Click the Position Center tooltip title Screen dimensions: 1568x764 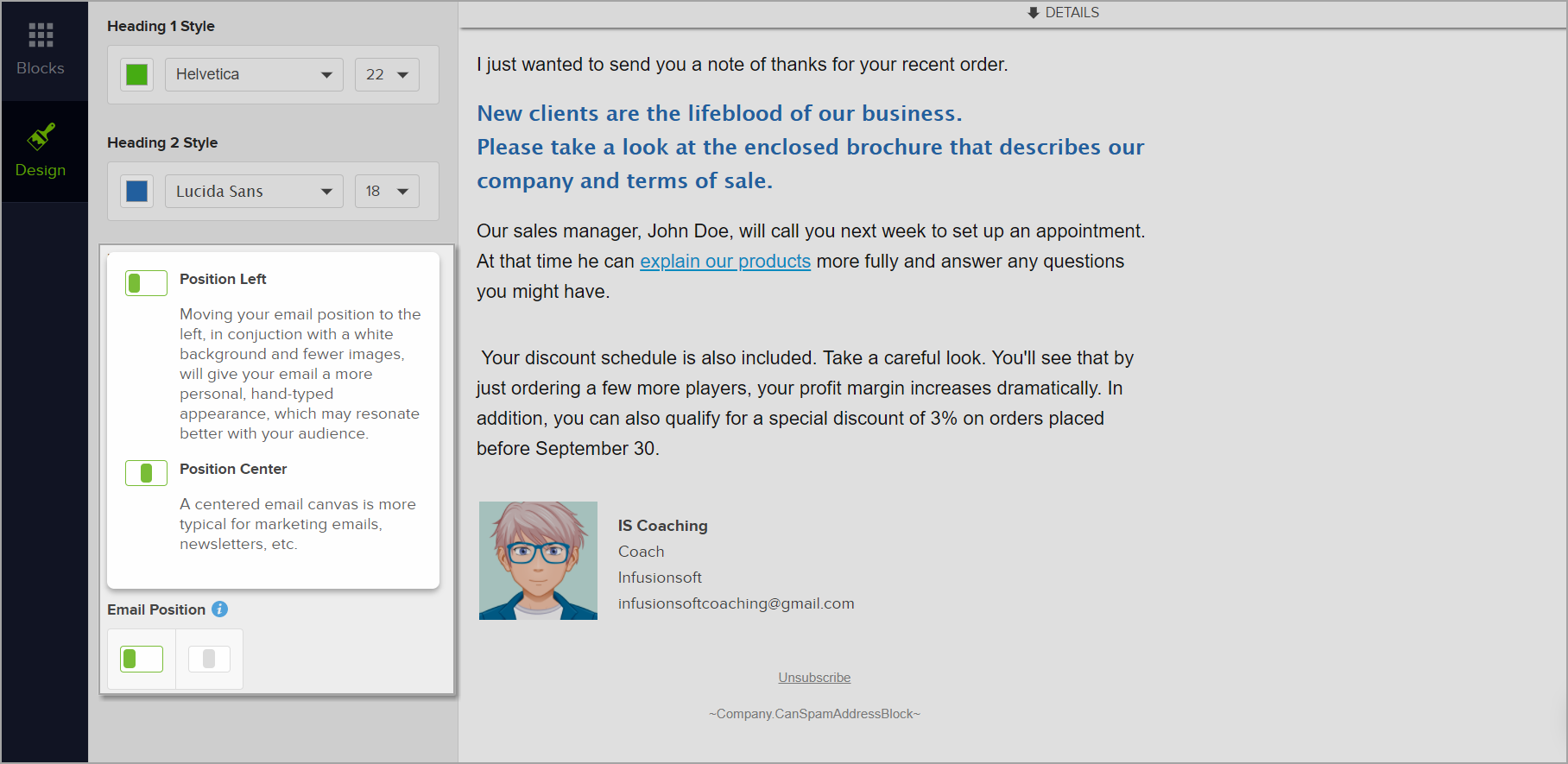(x=233, y=469)
